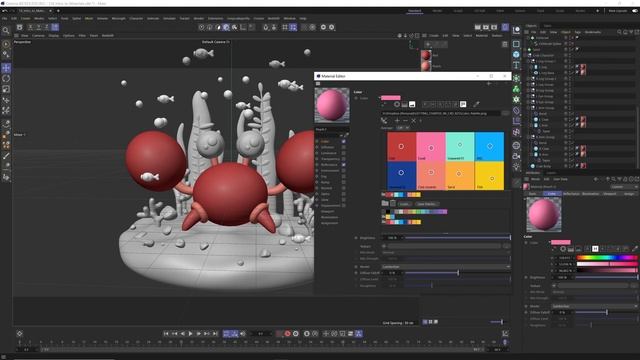Switch to color wheel mode in Material Editor
Screen dimensions: 640x360
click(397, 104)
